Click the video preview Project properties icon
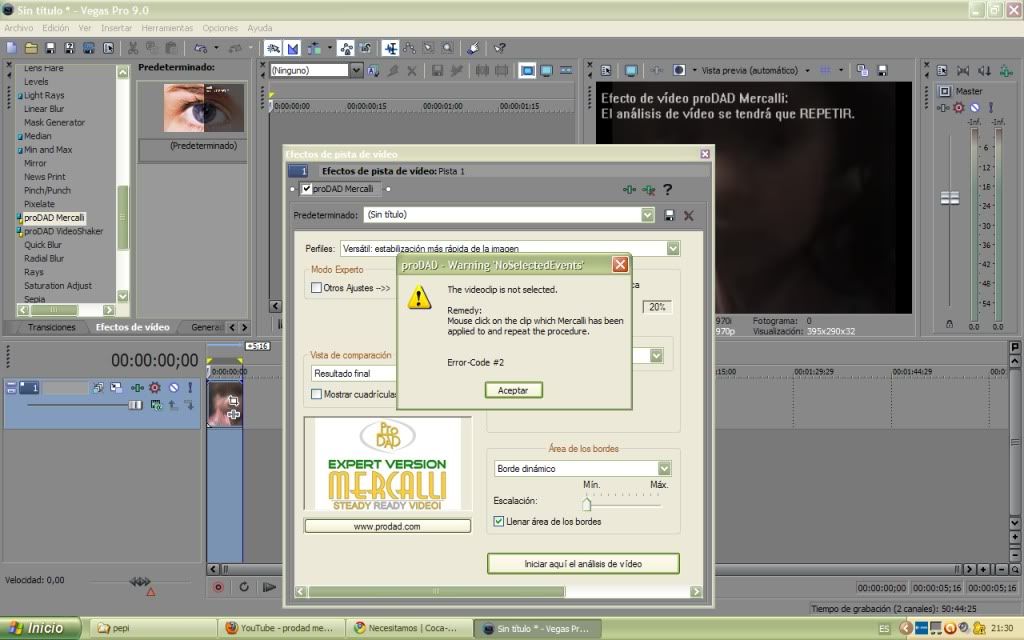 tap(606, 71)
